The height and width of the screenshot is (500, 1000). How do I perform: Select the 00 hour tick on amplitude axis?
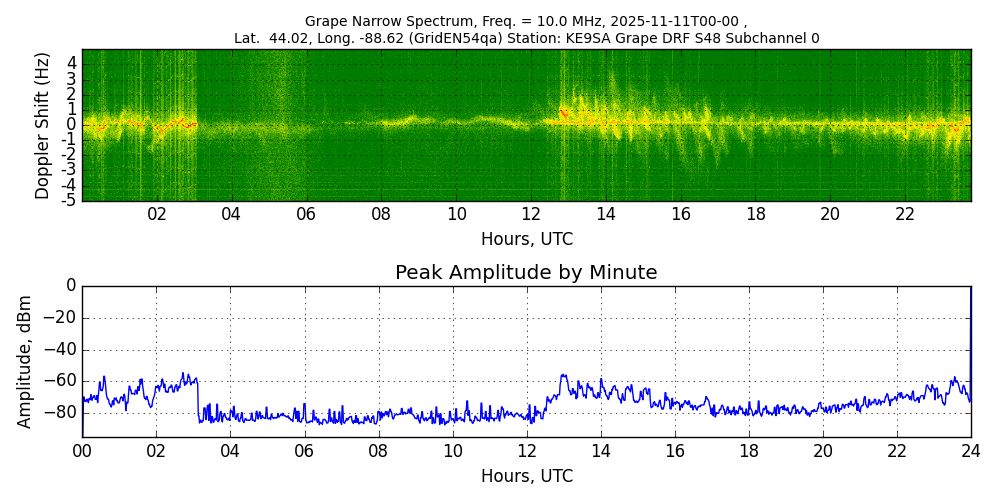(82, 451)
